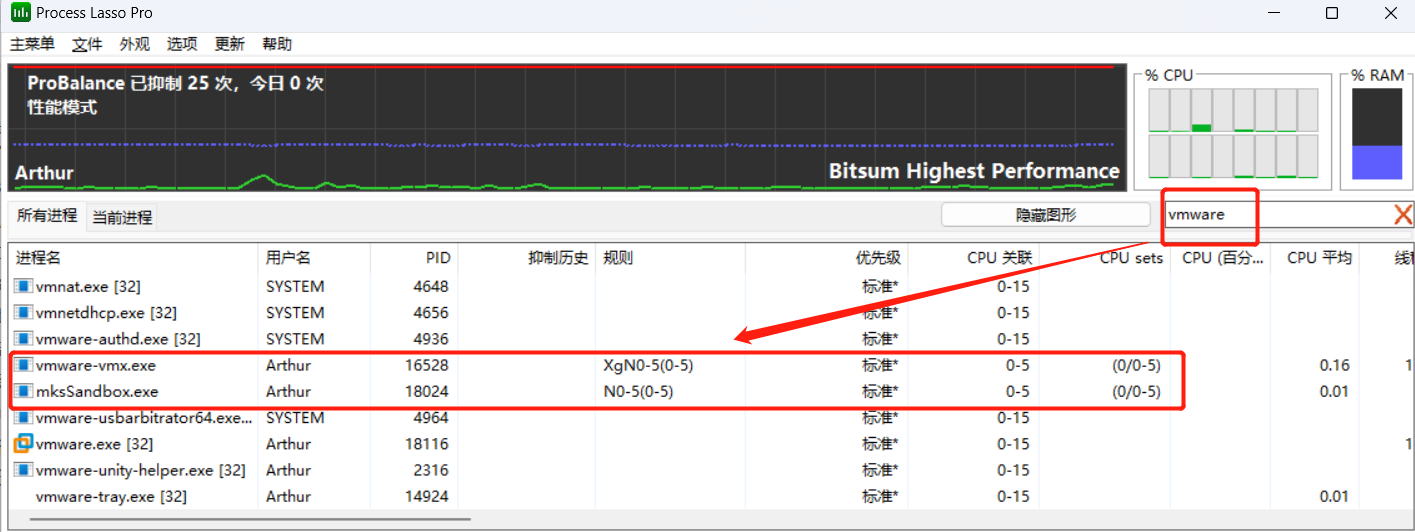Click the vmnat.exe process icon

click(24, 286)
